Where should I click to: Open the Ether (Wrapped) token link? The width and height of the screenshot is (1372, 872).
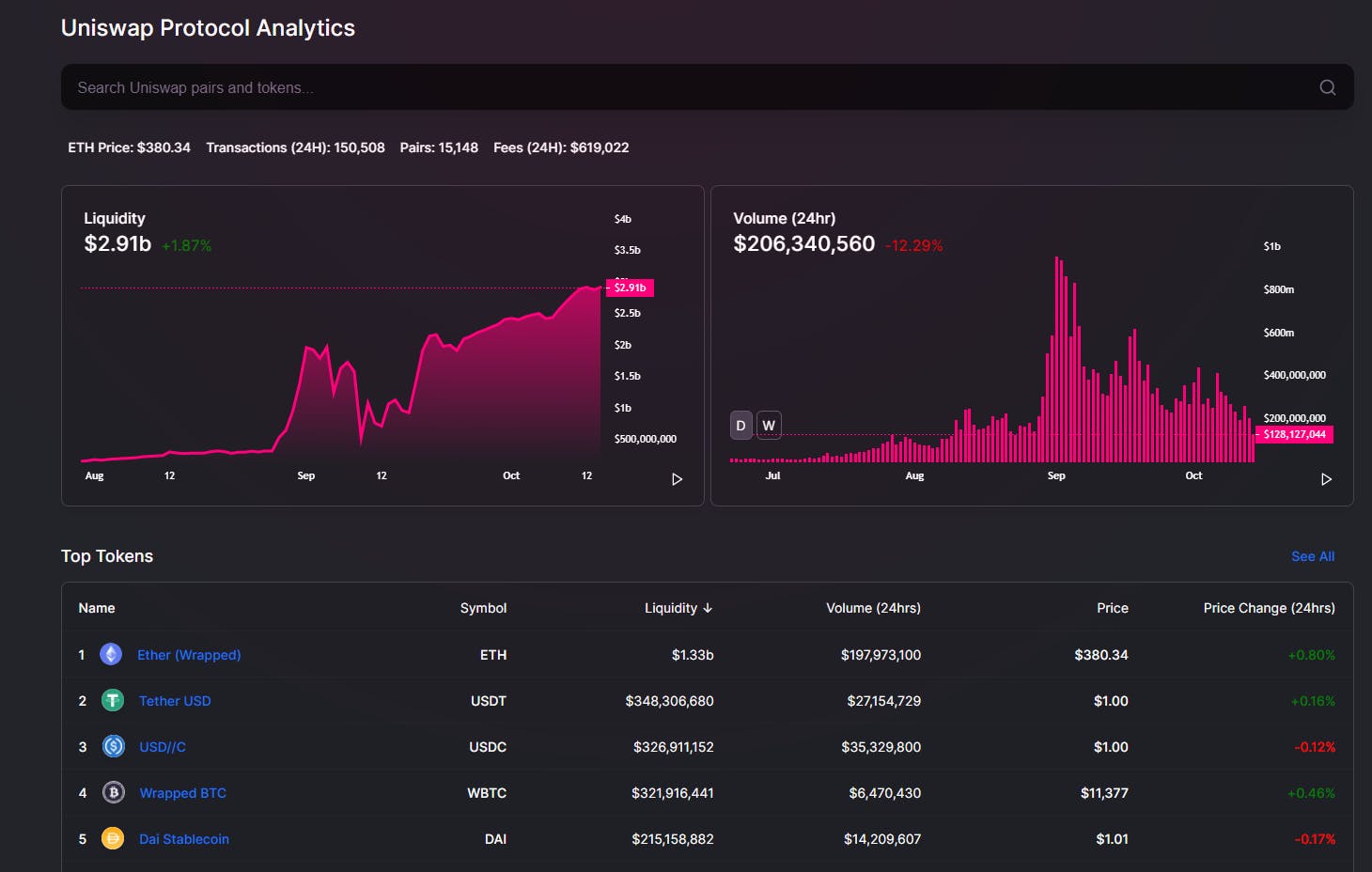coord(189,655)
